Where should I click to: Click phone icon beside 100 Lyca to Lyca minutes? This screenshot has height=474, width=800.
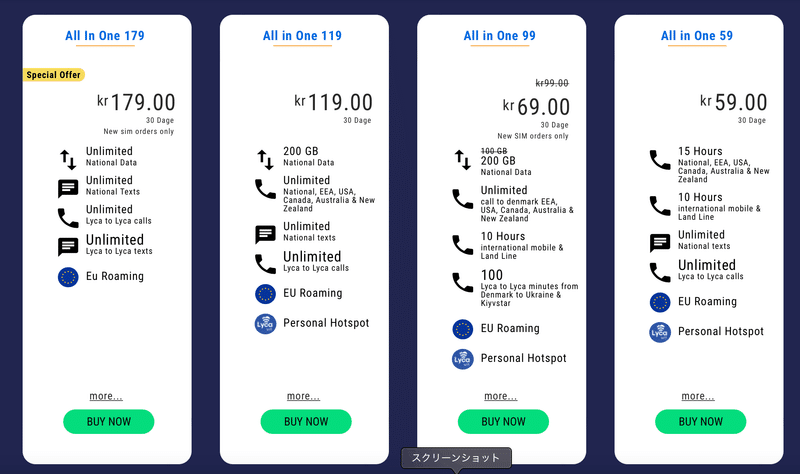[463, 282]
